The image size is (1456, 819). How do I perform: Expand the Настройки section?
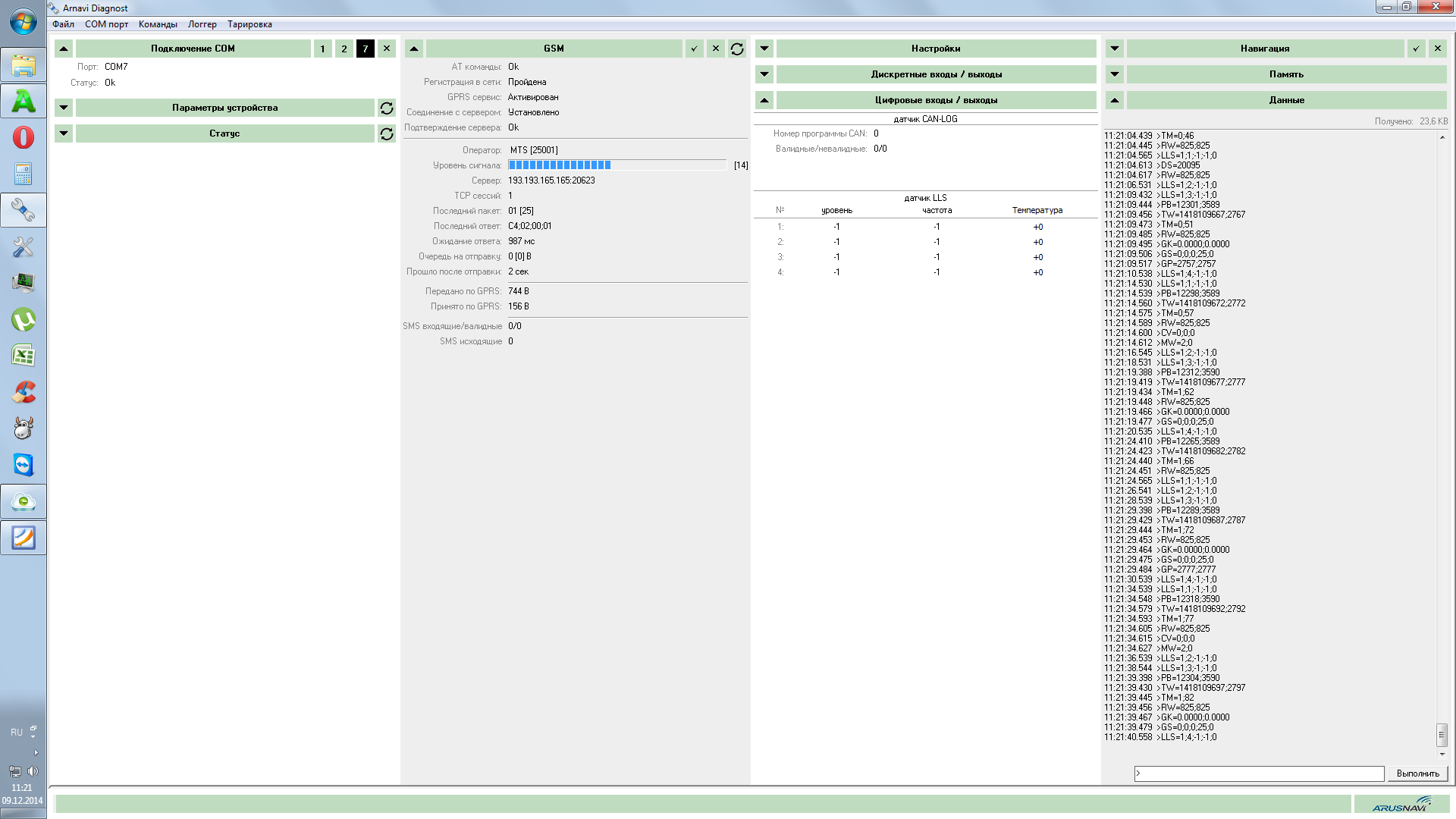[x=764, y=49]
